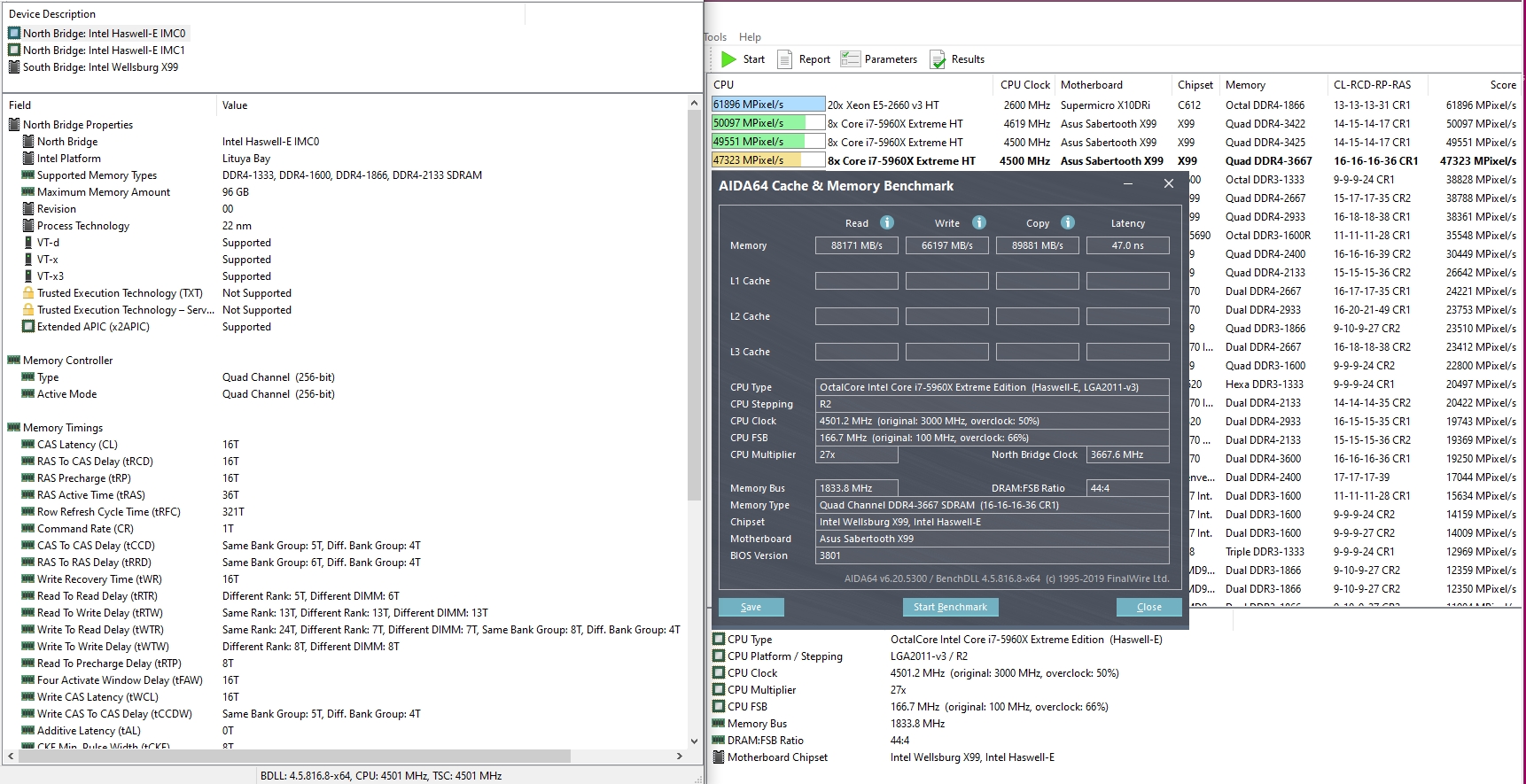The width and height of the screenshot is (1526, 784).
Task: Select the 'Write Recovery Time (tWR)' row label
Action: tap(99, 579)
